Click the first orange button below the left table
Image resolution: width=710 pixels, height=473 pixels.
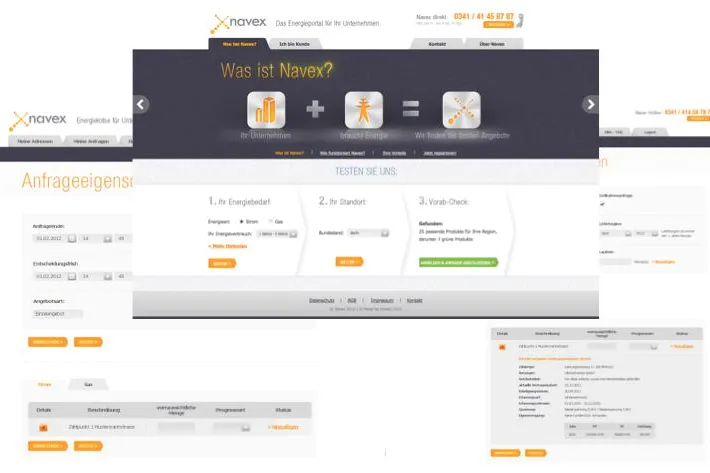point(48,446)
